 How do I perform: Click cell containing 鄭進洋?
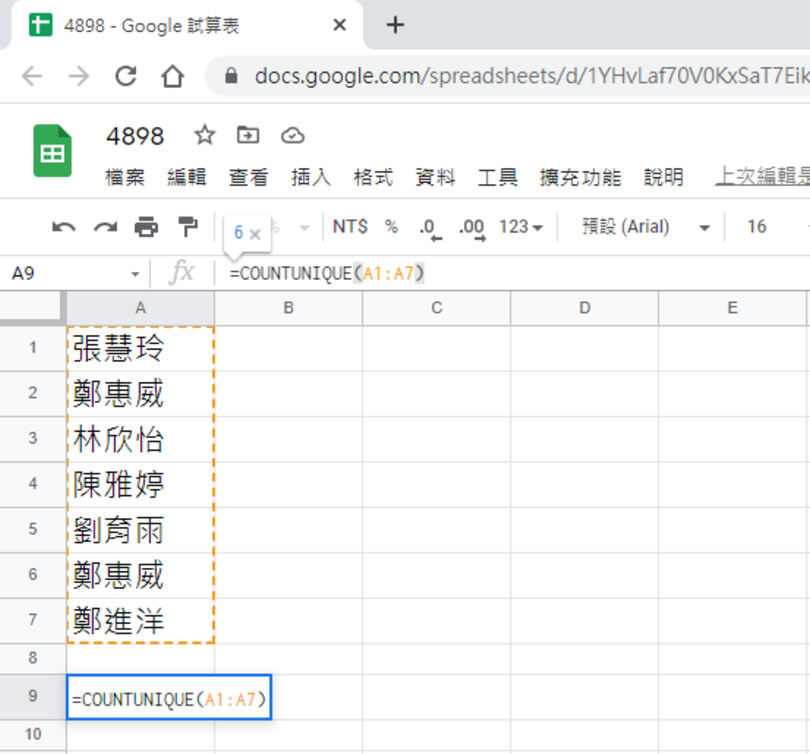click(141, 621)
